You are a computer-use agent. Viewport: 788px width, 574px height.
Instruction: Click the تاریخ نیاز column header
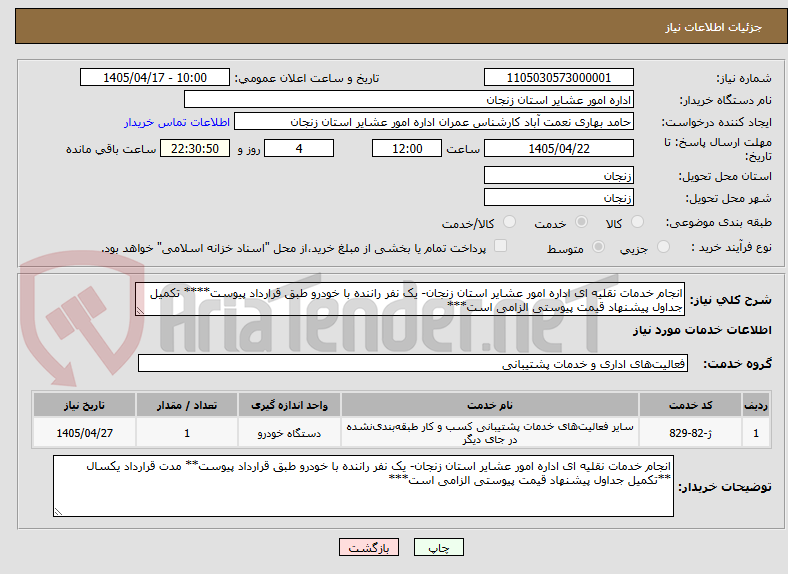tap(84, 405)
